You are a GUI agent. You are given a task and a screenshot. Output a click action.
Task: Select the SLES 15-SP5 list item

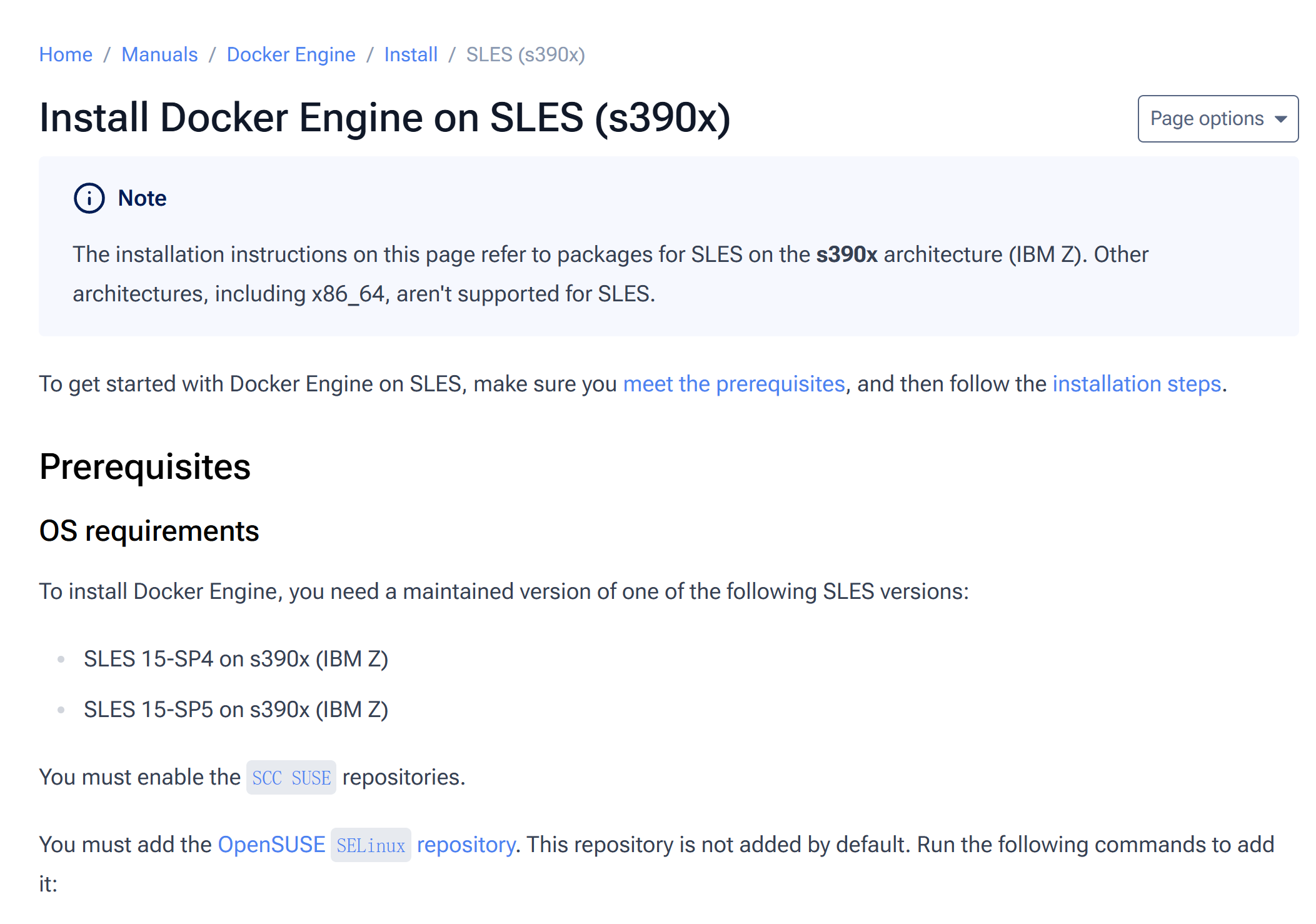click(236, 710)
